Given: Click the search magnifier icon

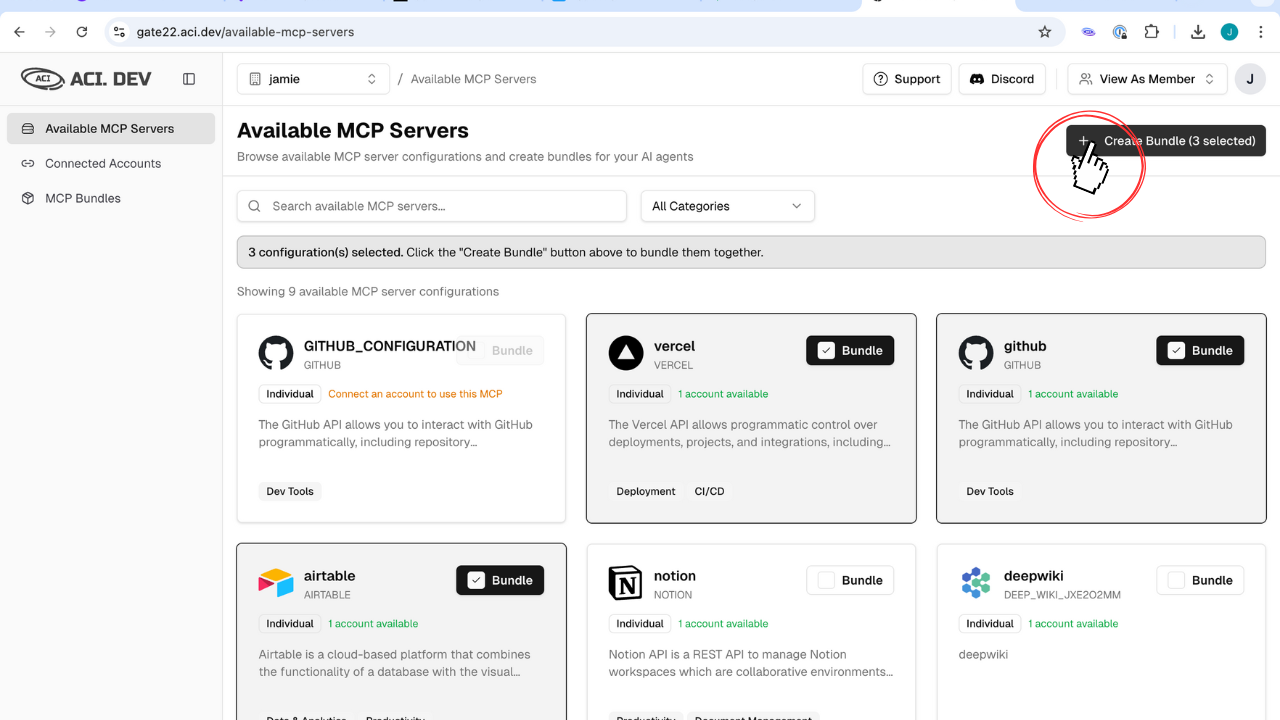Looking at the screenshot, I should tap(255, 206).
